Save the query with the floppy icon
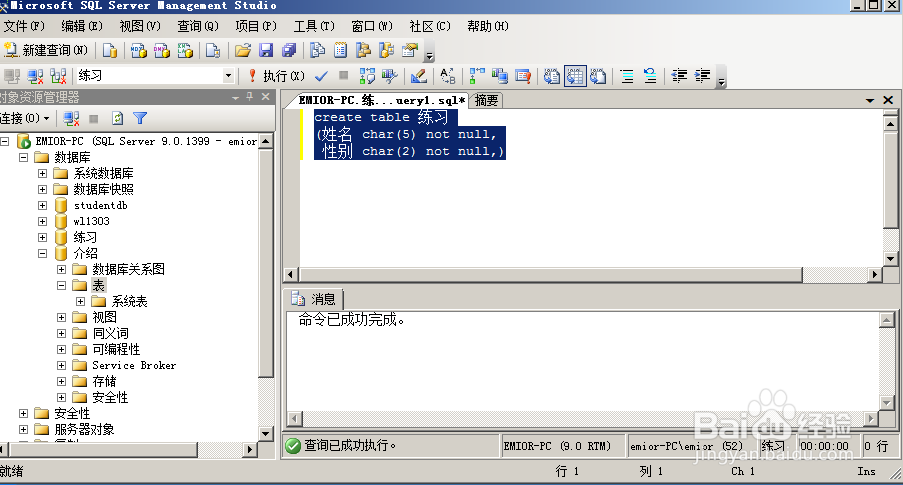This screenshot has width=903, height=485. tap(265, 51)
